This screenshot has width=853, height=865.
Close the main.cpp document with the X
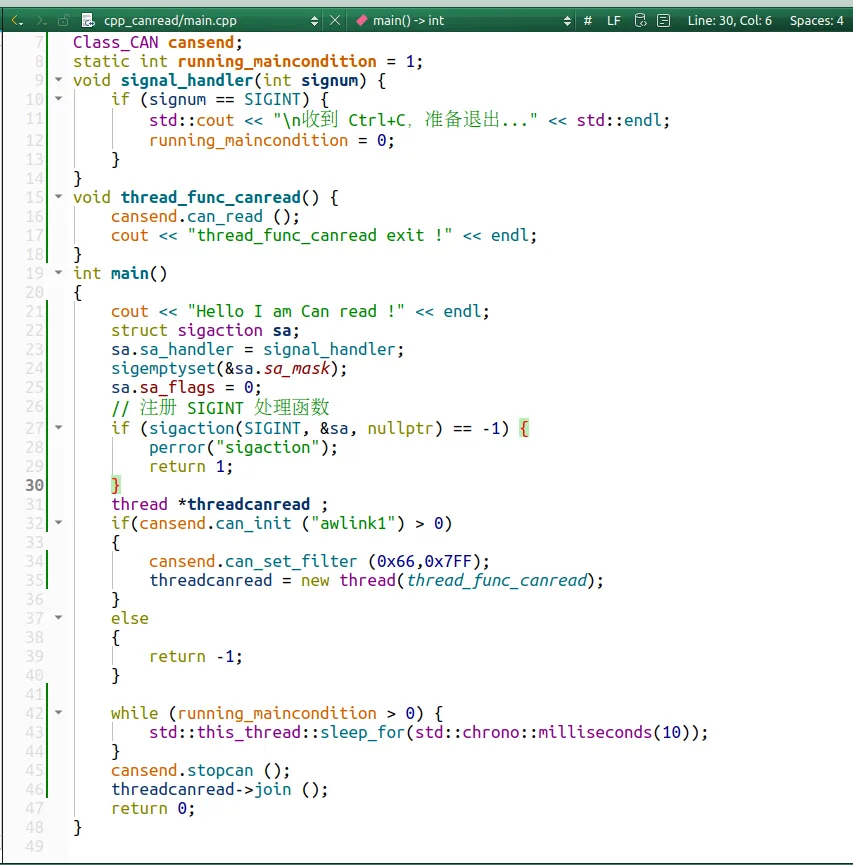(x=335, y=21)
